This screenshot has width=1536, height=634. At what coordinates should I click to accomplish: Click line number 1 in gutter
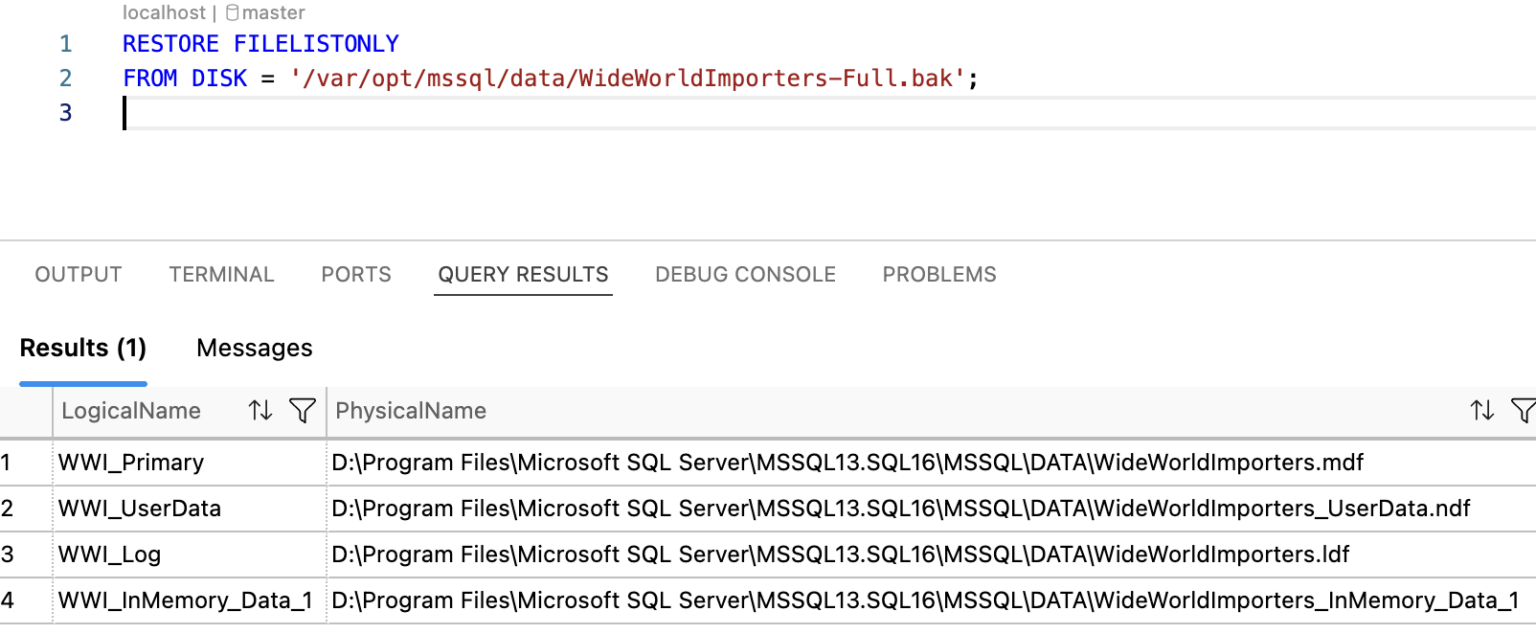click(x=65, y=44)
